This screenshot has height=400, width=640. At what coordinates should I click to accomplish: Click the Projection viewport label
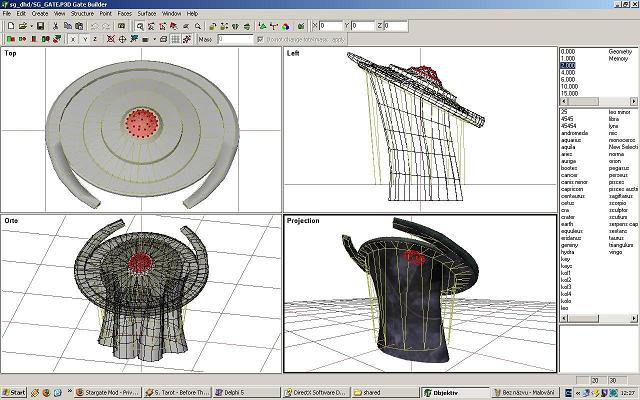[x=303, y=220]
